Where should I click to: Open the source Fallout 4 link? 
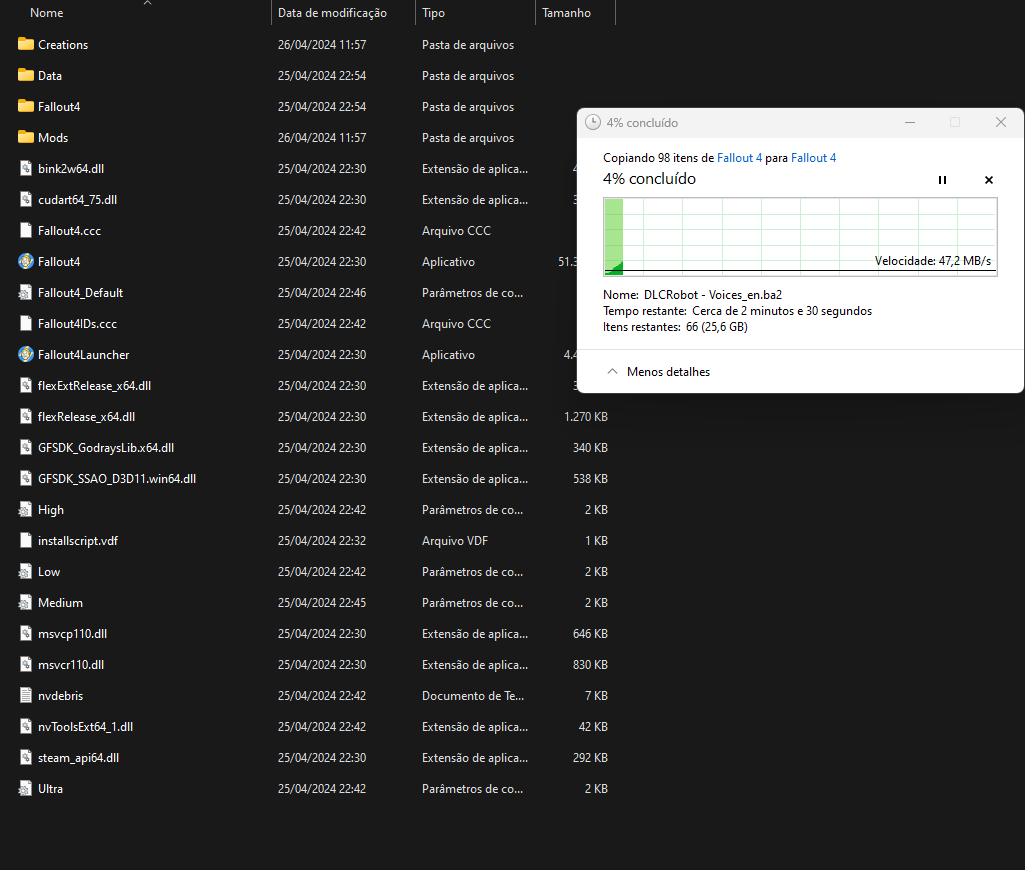coord(739,158)
